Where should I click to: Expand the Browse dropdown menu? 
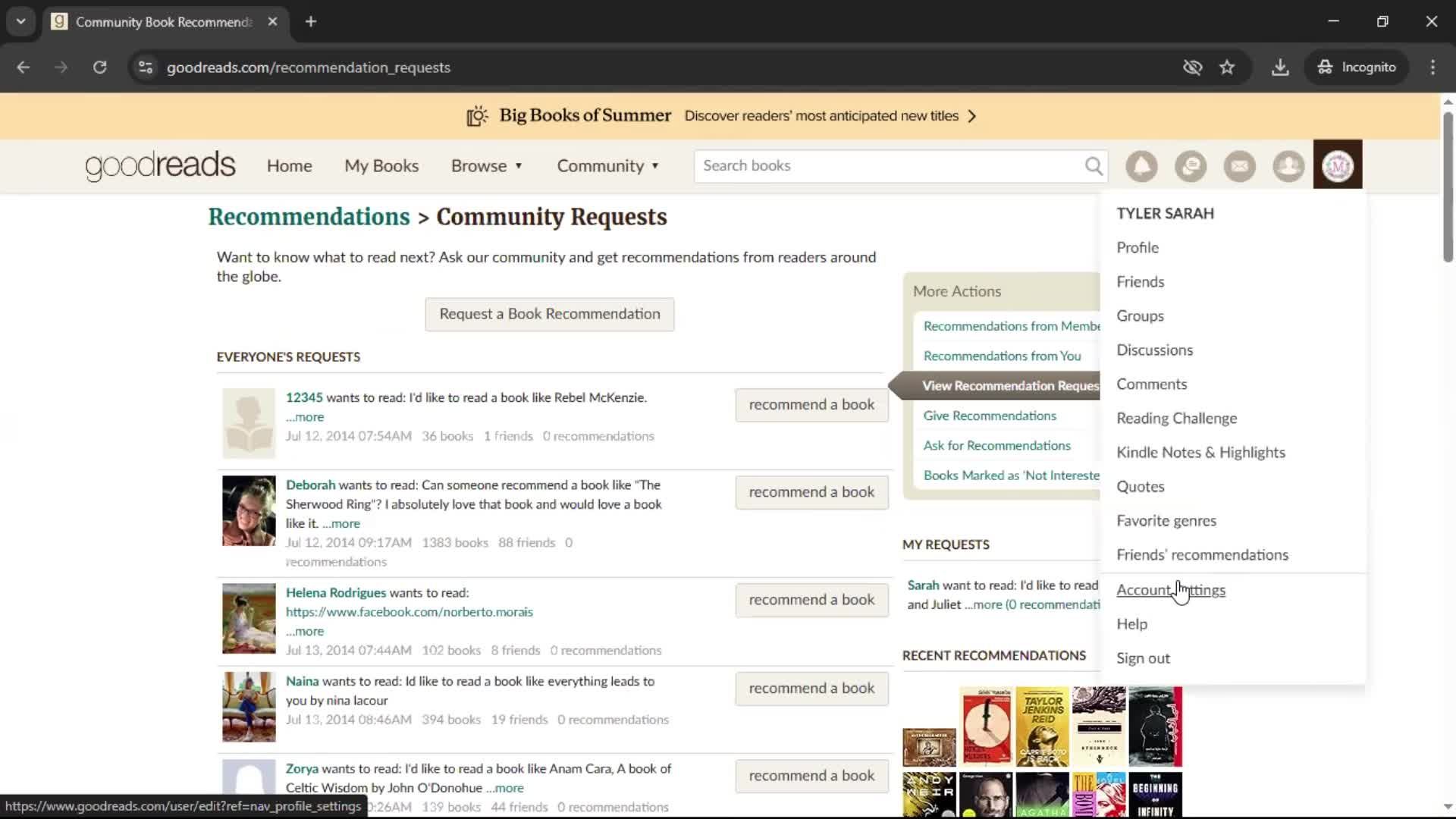(x=487, y=166)
